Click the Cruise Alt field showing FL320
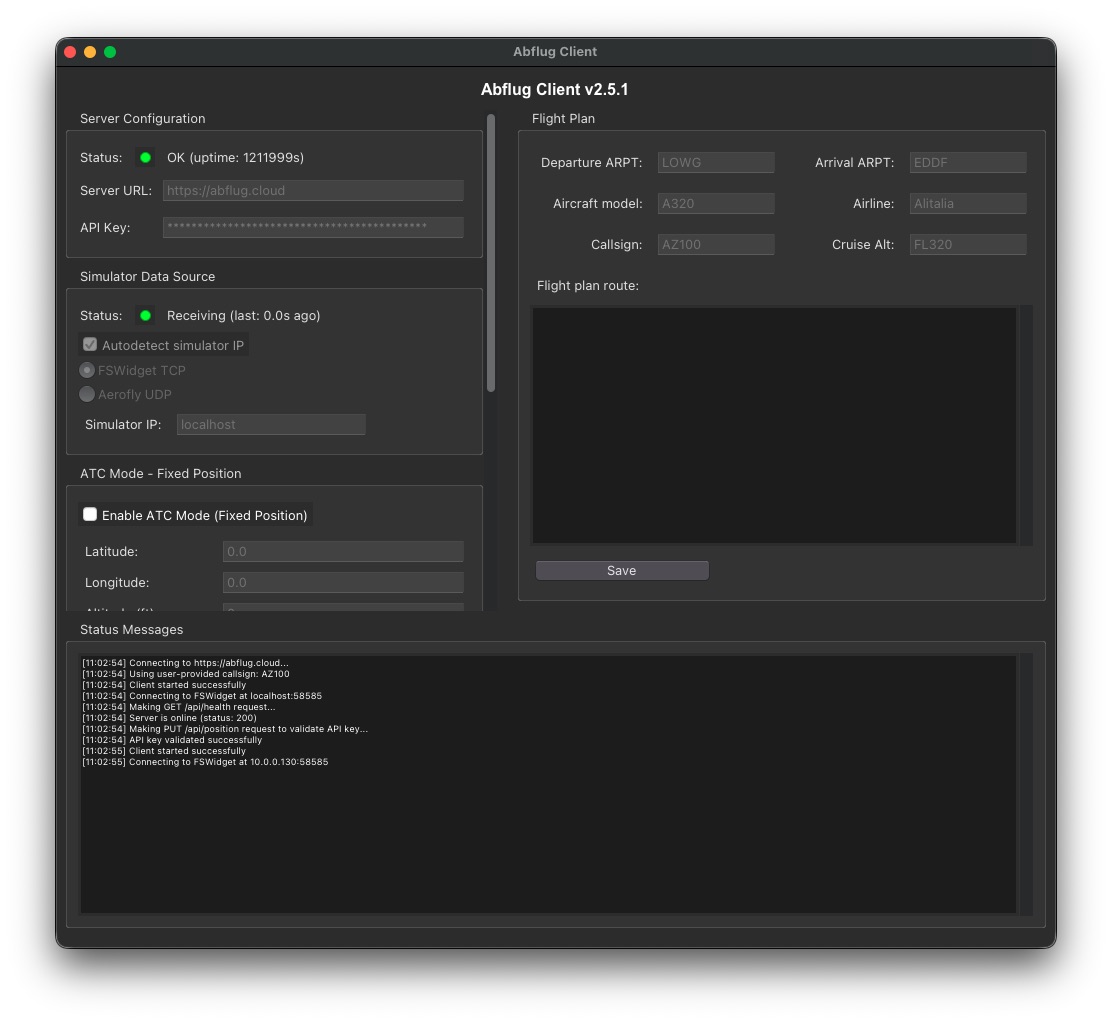1112x1022 pixels. click(x=967, y=244)
